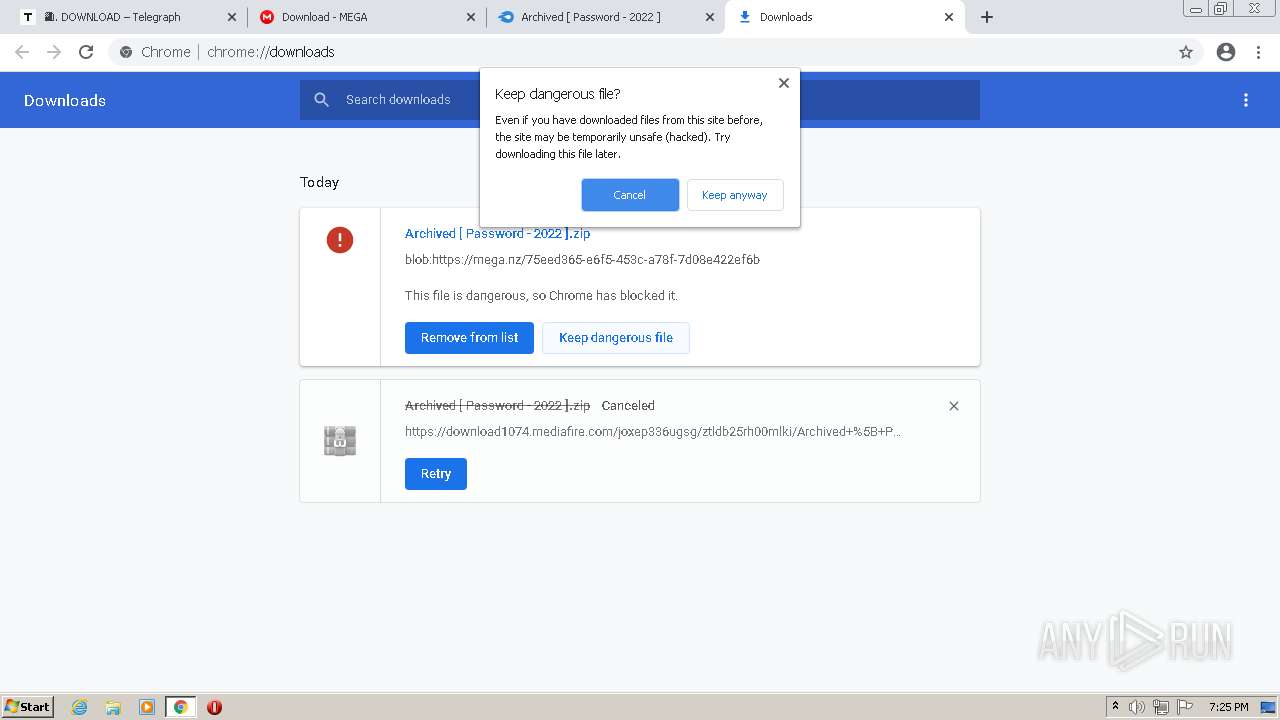Click the network tray icon
The height and width of the screenshot is (720, 1280).
1161,707
